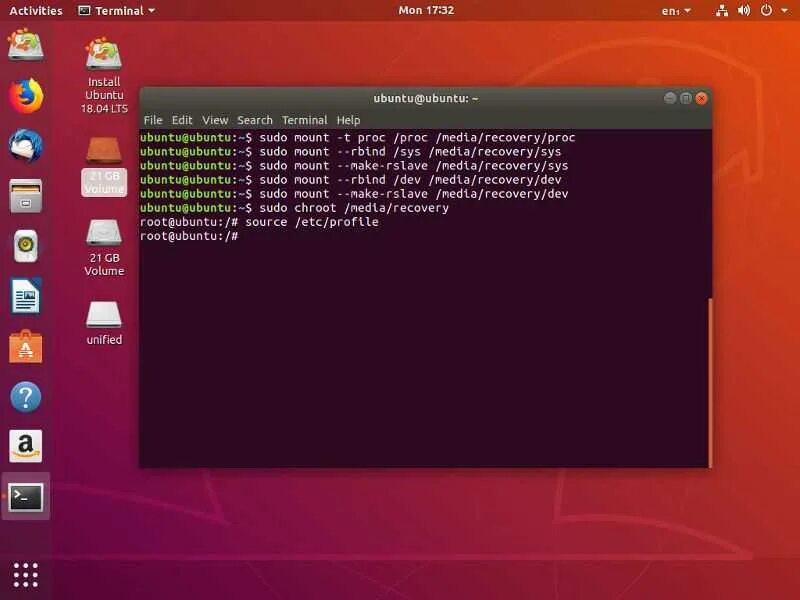The height and width of the screenshot is (600, 800).
Task: Show Applications grid at dock bottom
Action: (26, 575)
